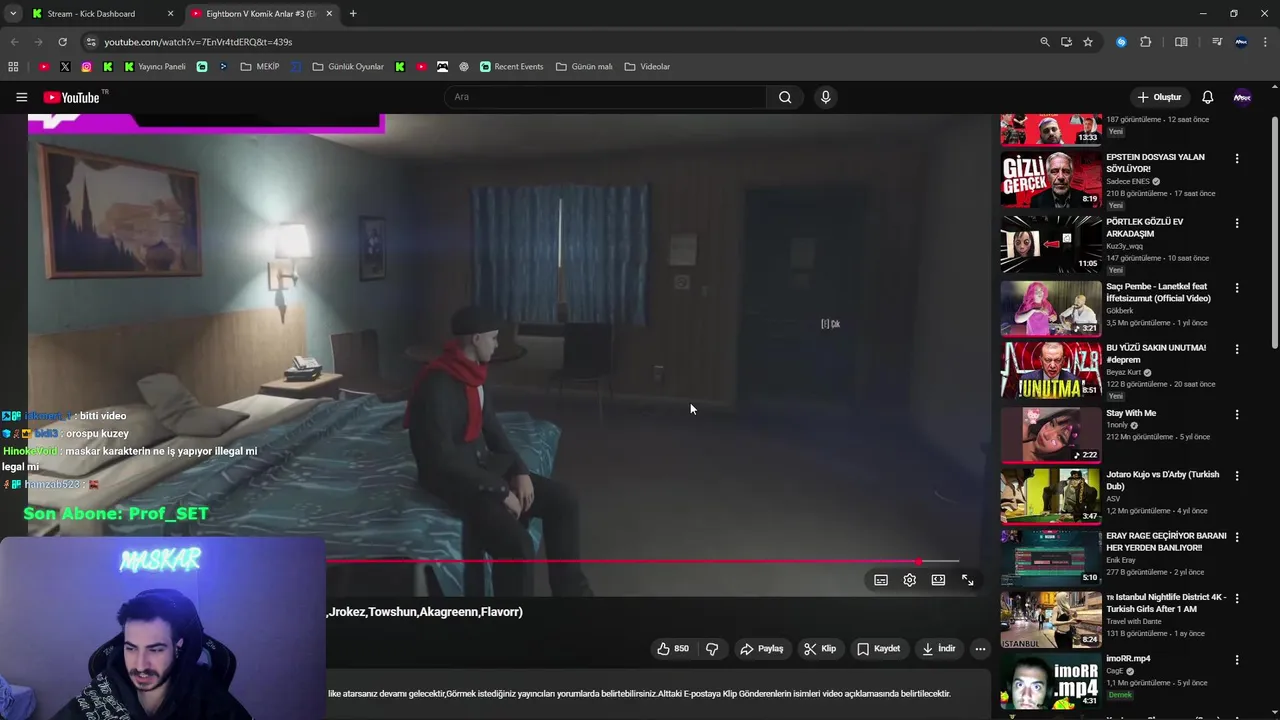The image size is (1280, 720).
Task: Open the reading mode side panel icon
Action: click(x=1181, y=42)
